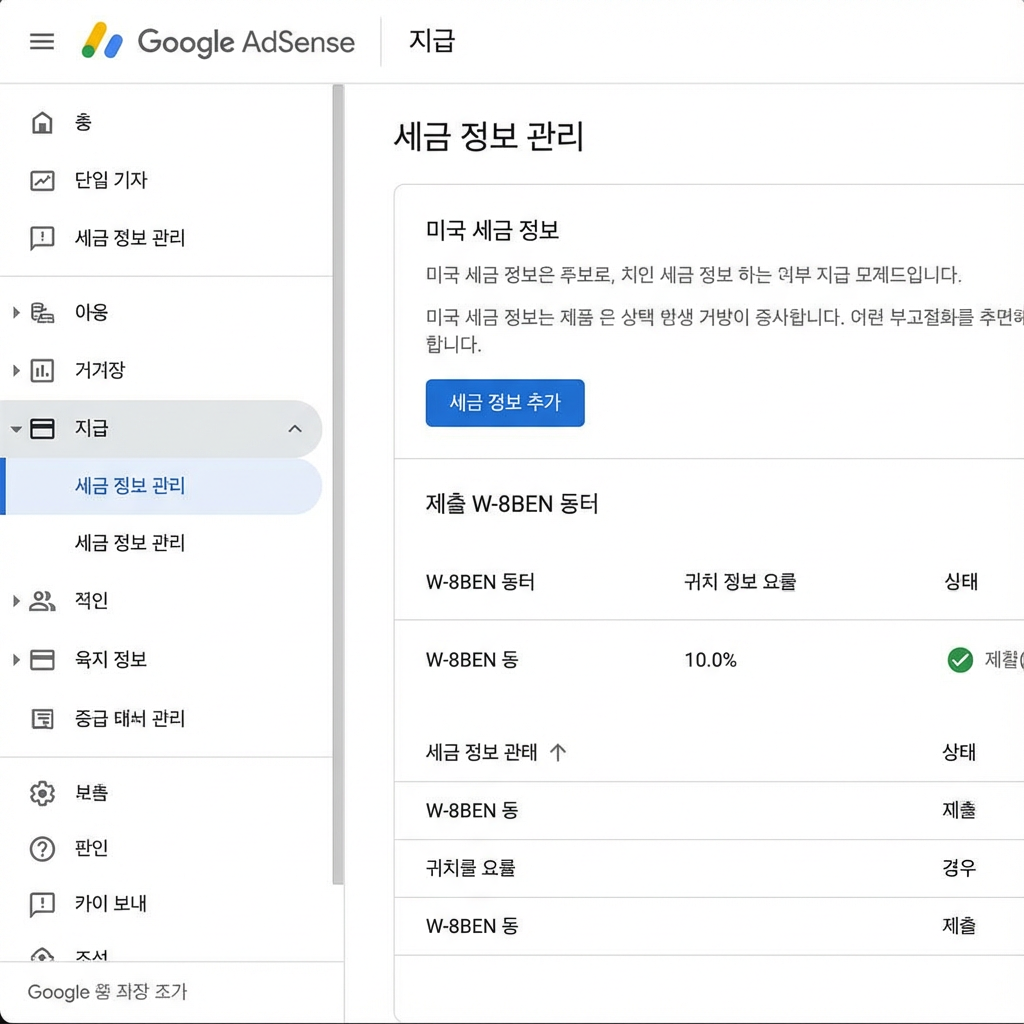Click the 상태 header in the lower table
This screenshot has width=1024, height=1024.
pyautogui.click(x=959, y=752)
